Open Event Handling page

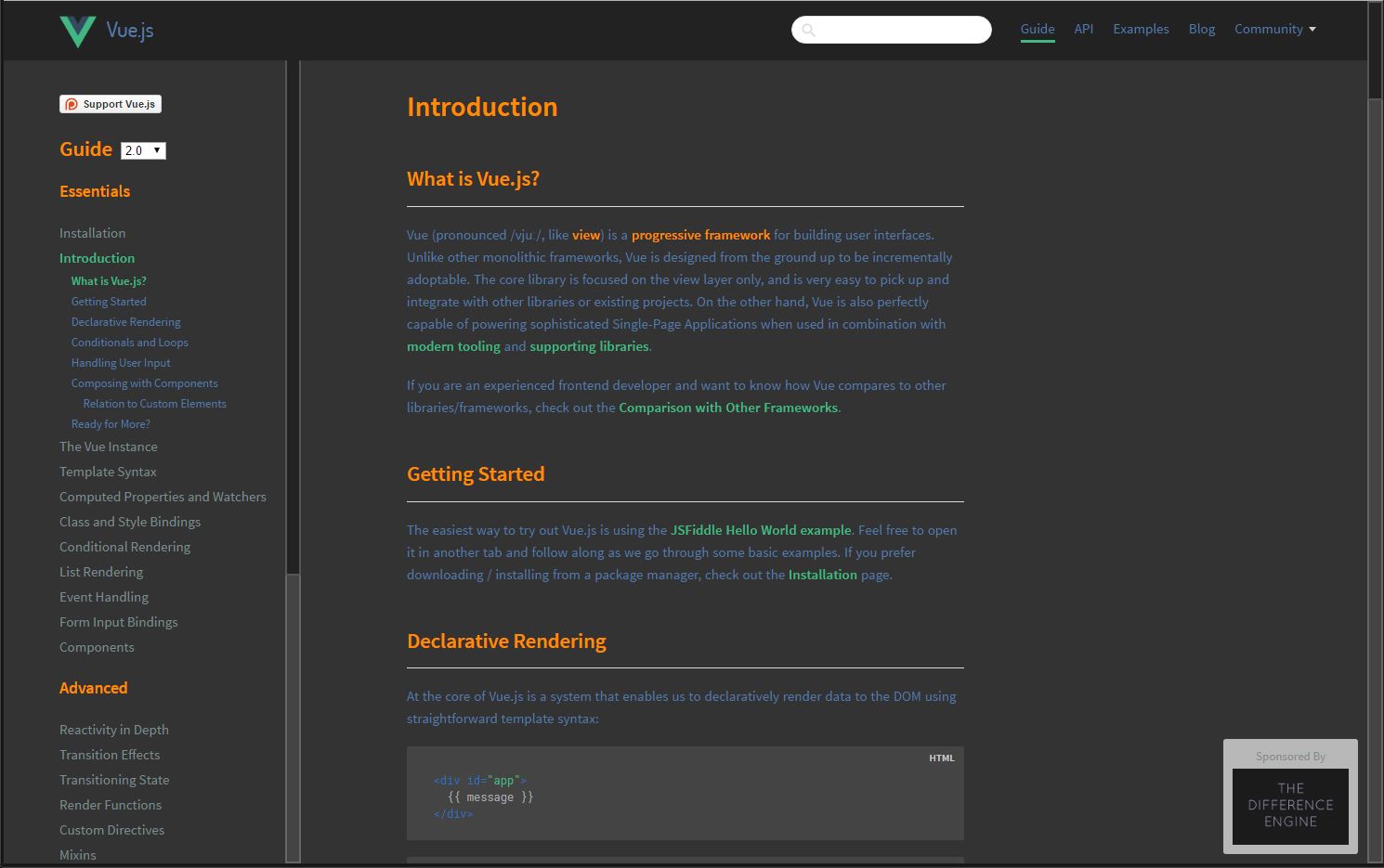[x=104, y=597]
